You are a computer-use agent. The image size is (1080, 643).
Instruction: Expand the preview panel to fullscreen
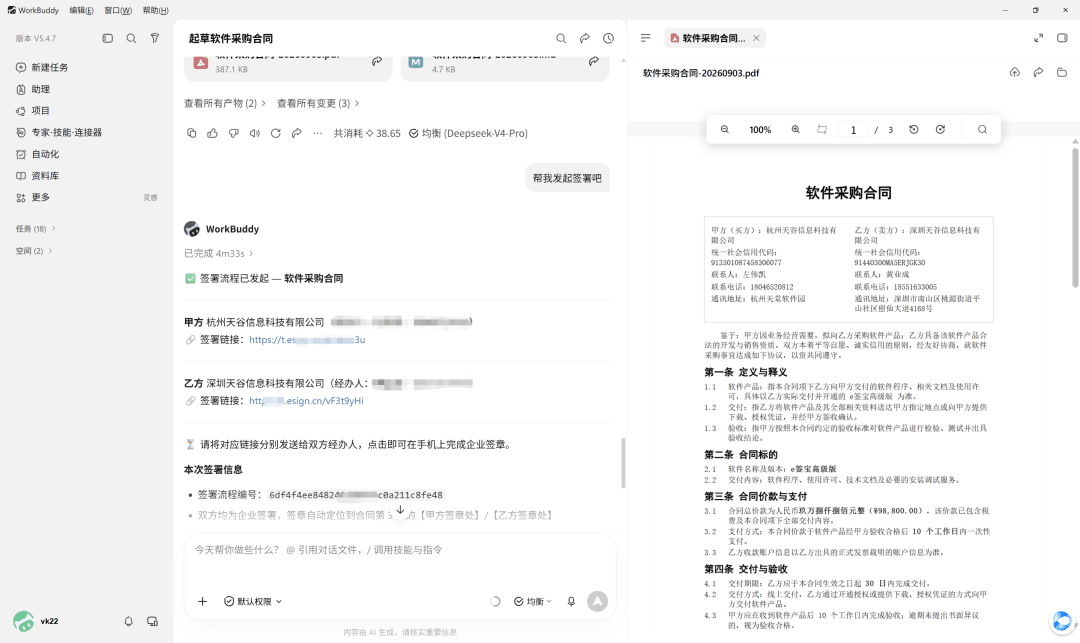[x=1039, y=38]
